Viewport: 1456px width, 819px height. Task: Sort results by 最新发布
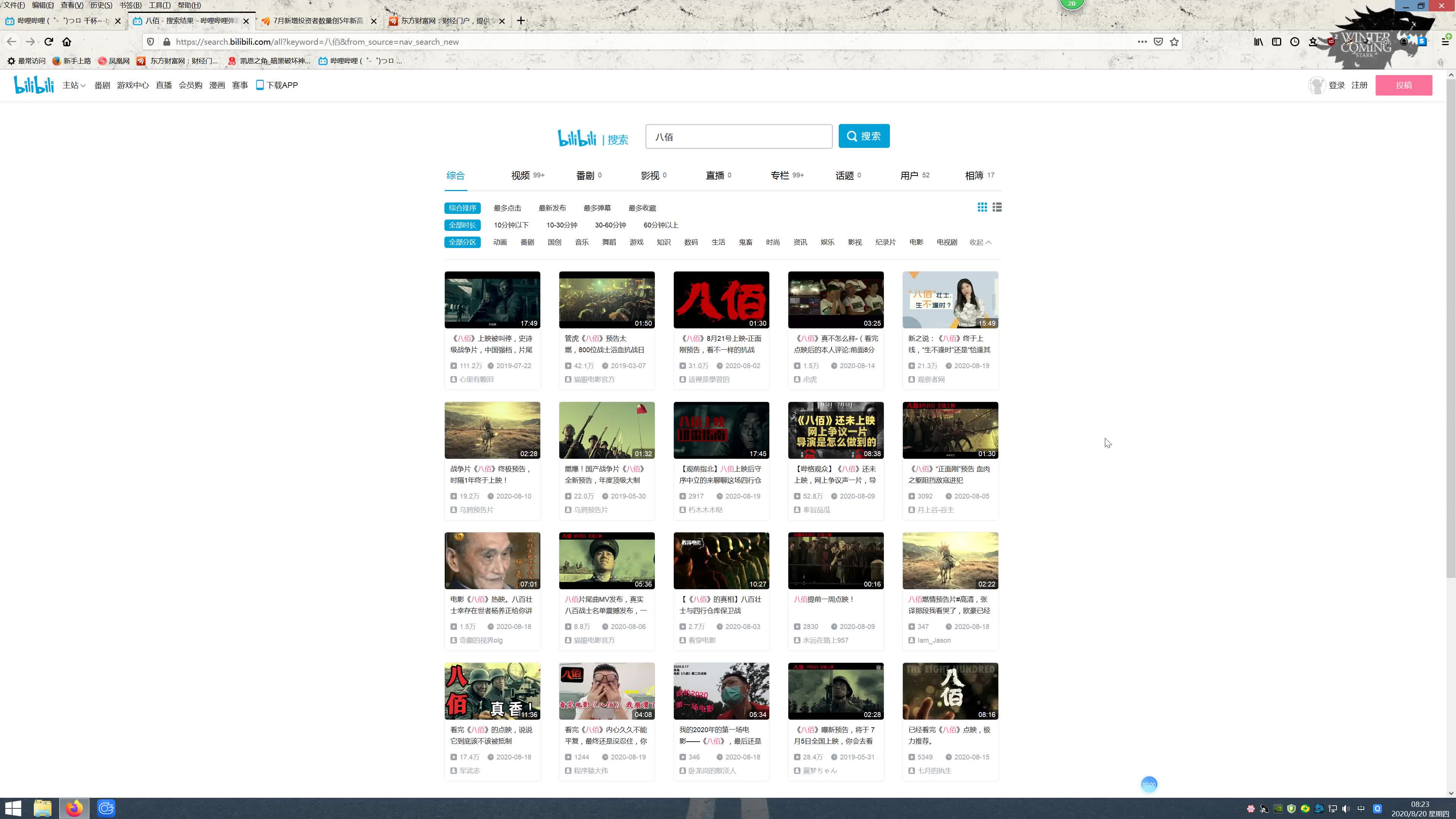[x=552, y=208]
